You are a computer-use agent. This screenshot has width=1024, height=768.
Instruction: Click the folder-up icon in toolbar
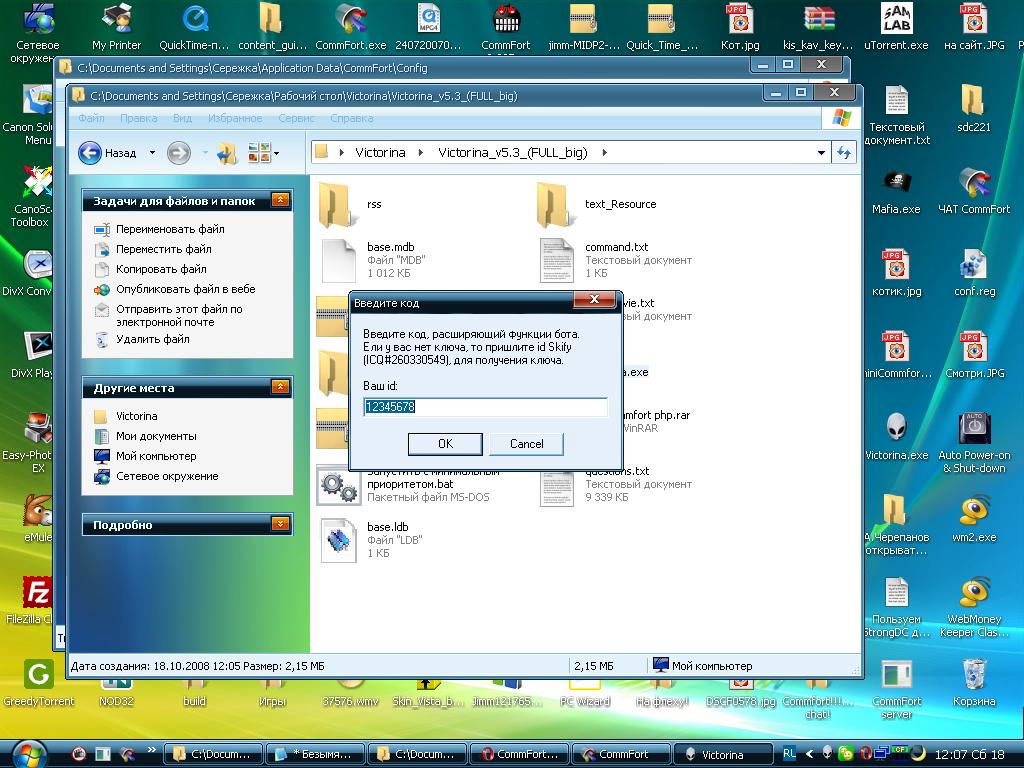[x=227, y=153]
